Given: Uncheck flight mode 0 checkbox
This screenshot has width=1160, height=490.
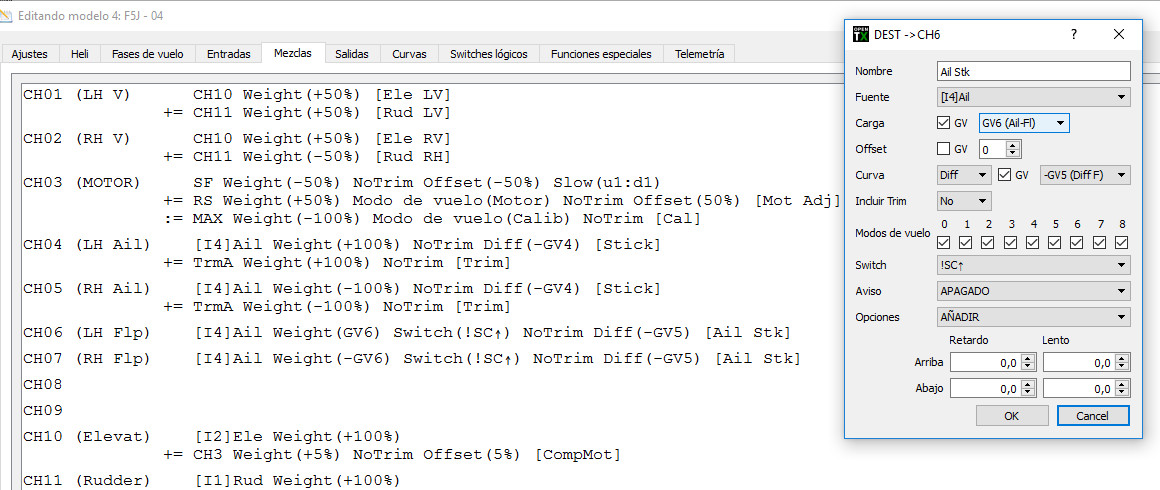Looking at the screenshot, I should 944,242.
